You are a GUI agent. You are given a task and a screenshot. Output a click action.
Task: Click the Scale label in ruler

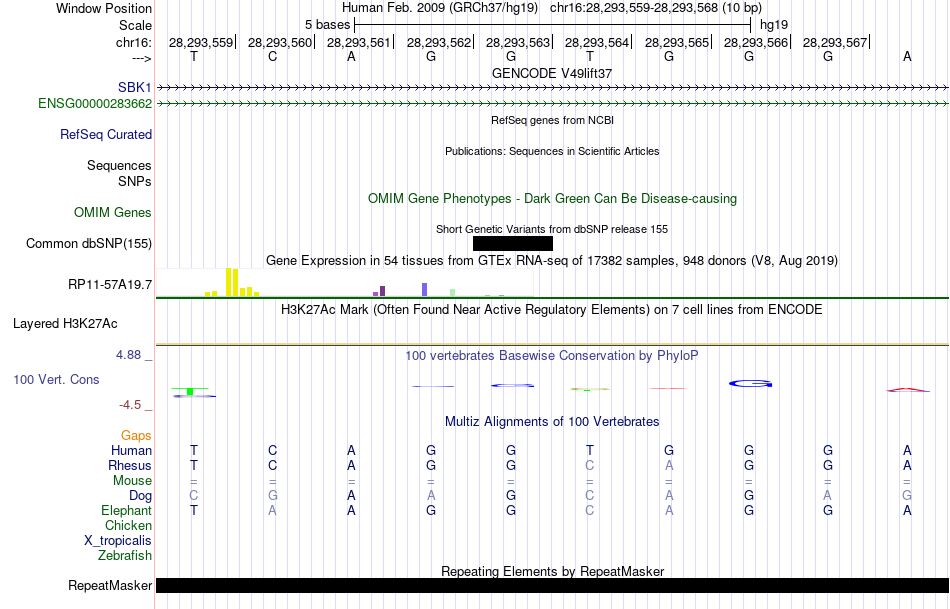coord(136,25)
